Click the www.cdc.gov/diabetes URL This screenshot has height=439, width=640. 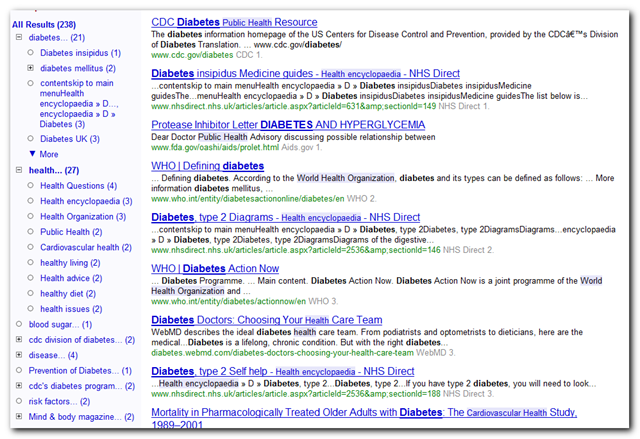[x=192, y=55]
